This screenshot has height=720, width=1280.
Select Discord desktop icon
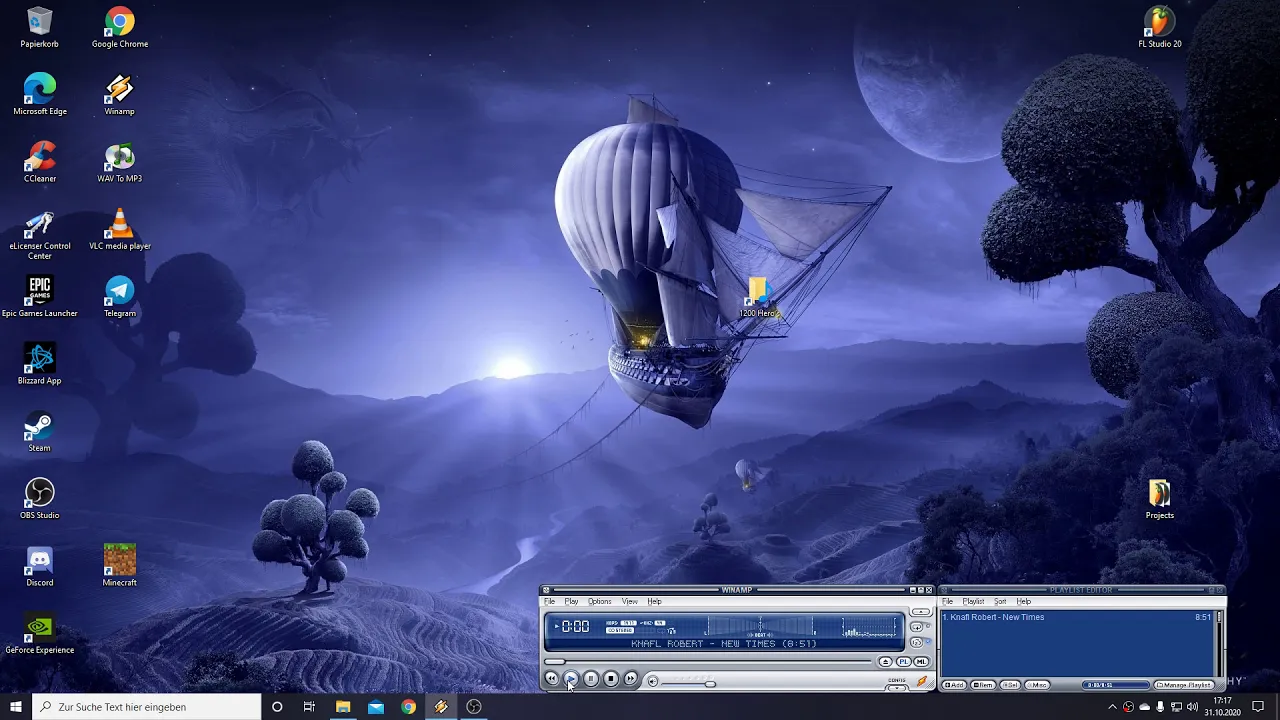(40, 565)
